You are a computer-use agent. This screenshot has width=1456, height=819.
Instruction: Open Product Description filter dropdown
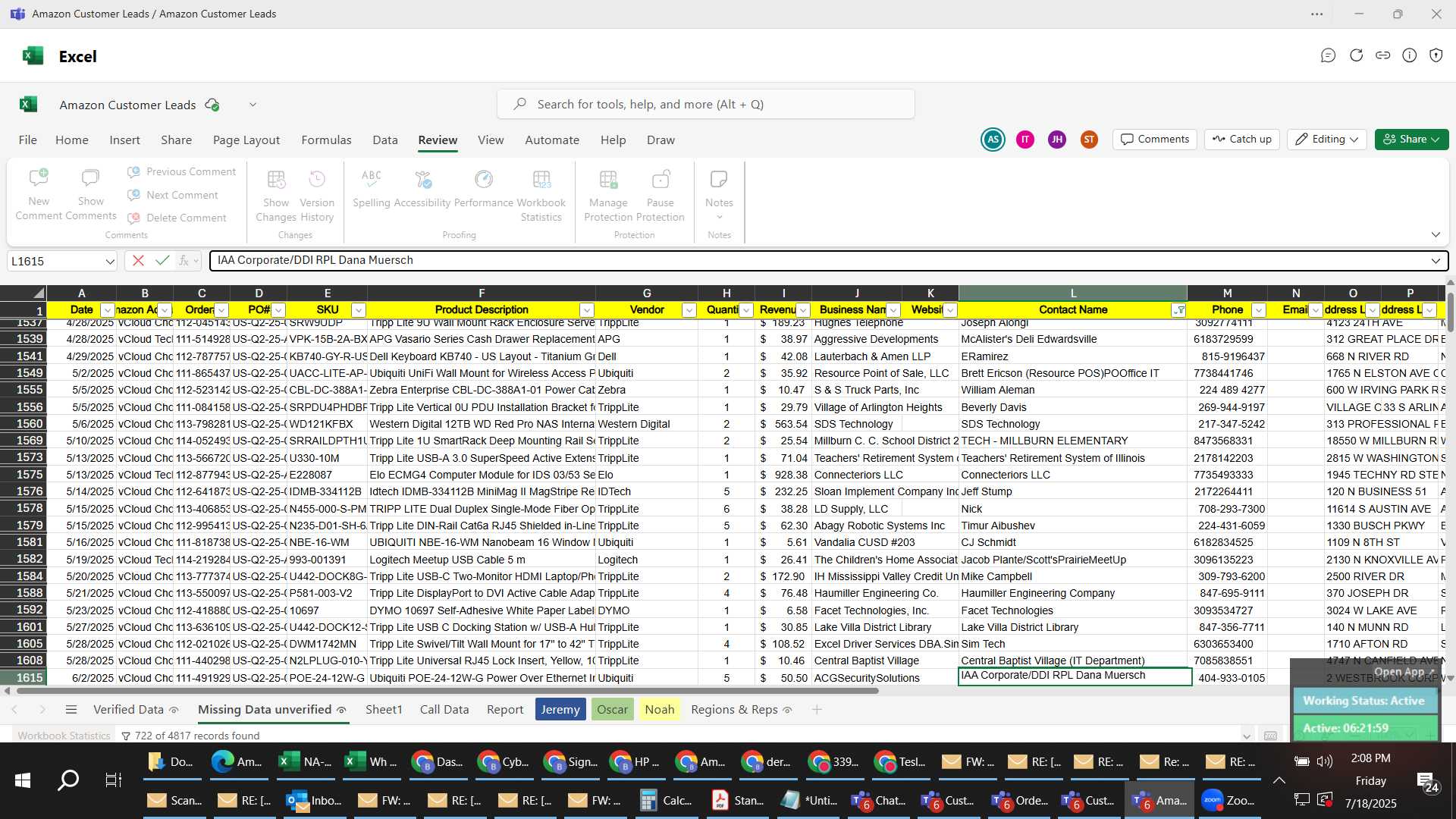(586, 310)
